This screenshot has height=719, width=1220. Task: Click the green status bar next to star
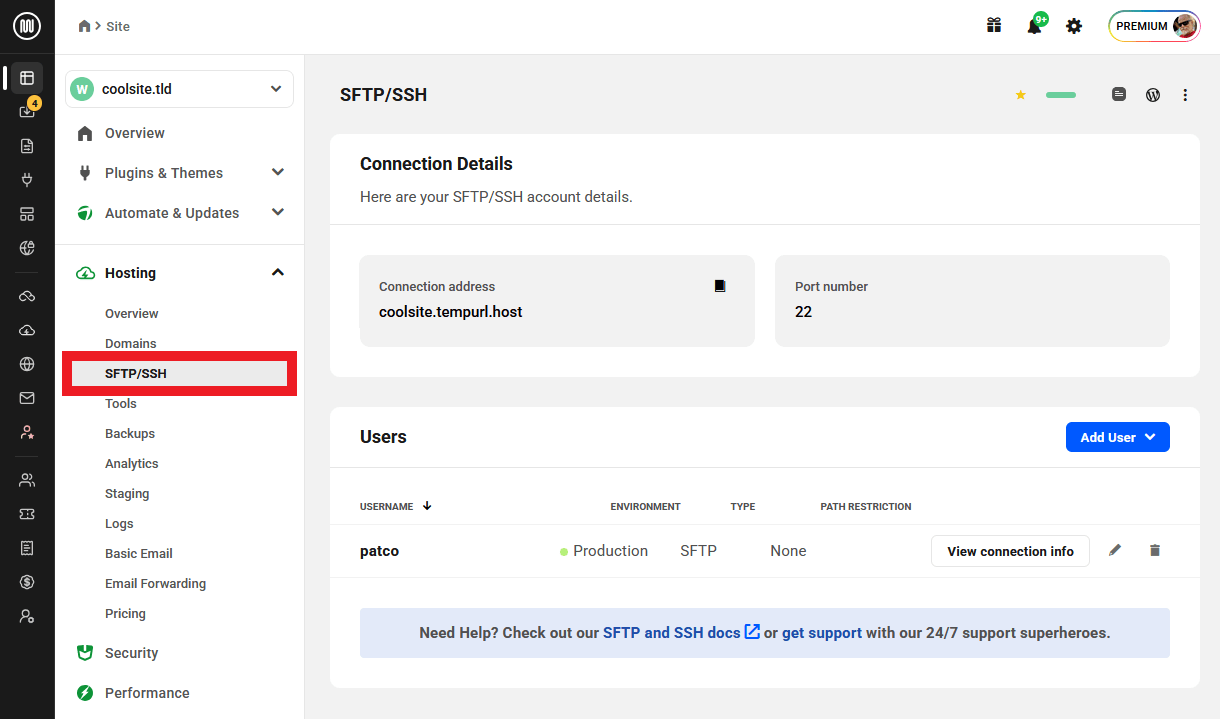1061,95
